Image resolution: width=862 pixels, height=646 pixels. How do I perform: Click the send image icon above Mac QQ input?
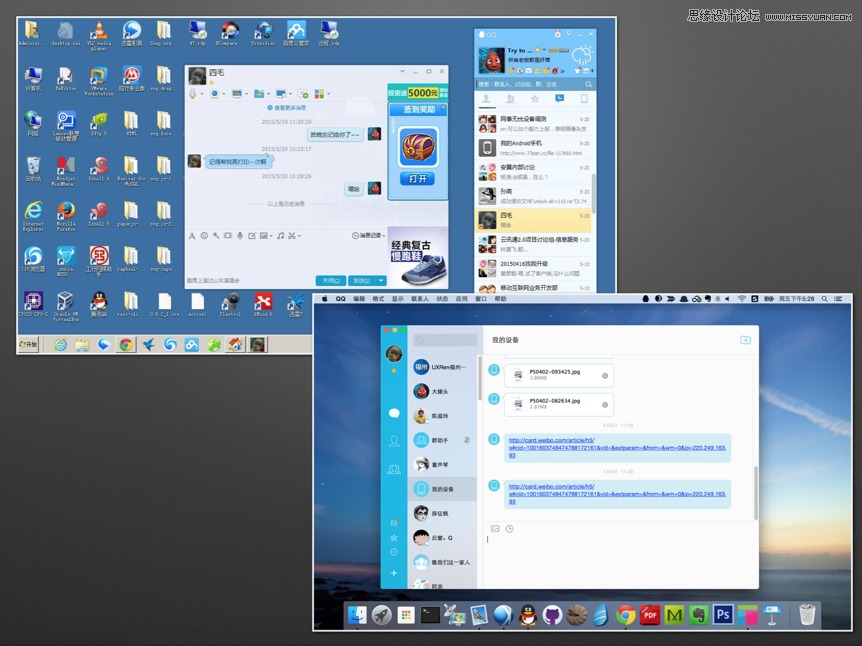coord(495,529)
